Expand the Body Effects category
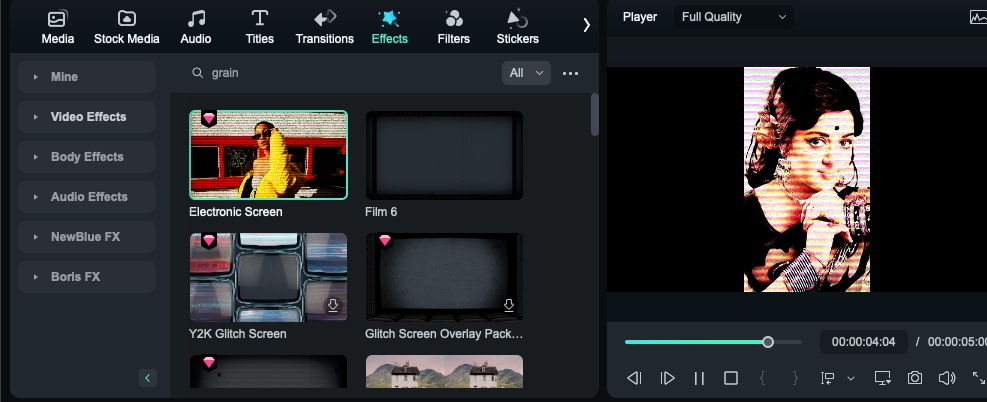This screenshot has height=402, width=987. (87, 157)
